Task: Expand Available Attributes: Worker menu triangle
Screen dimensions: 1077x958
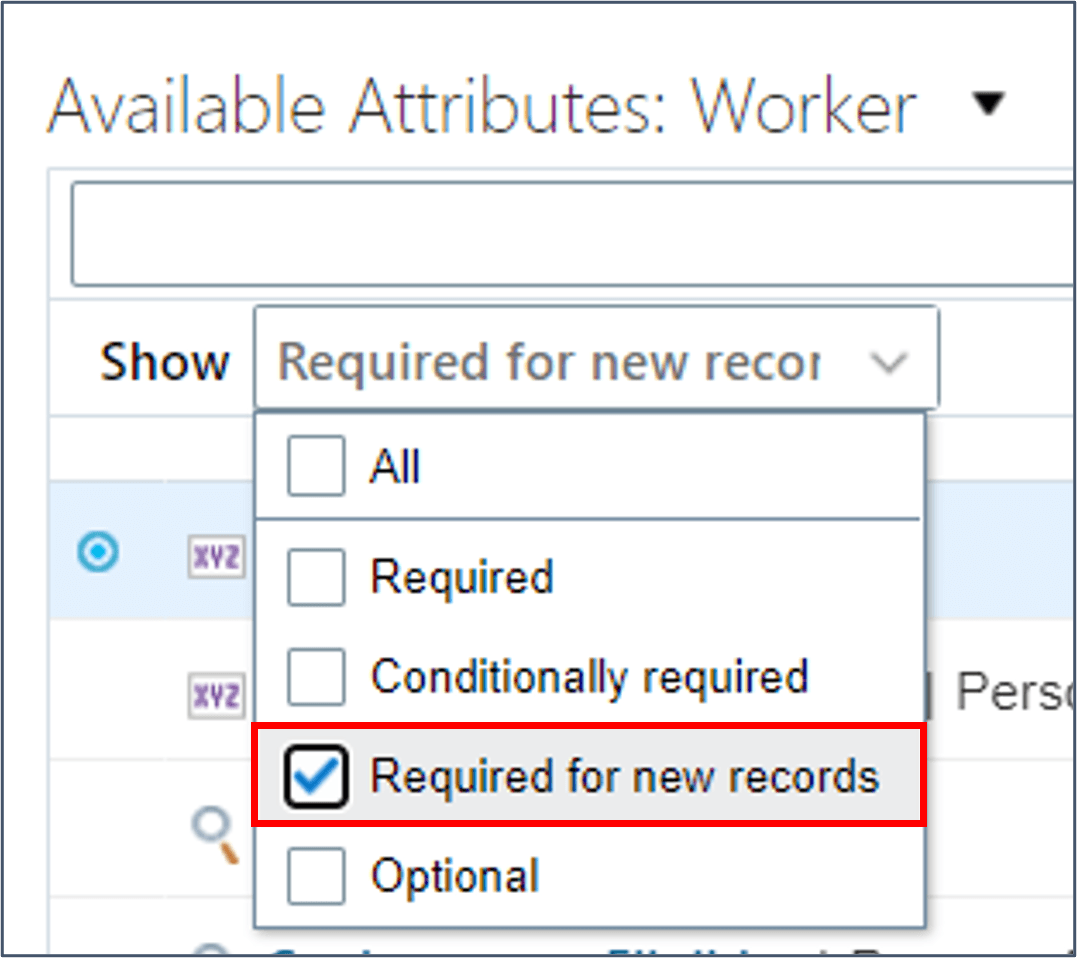Action: point(989,104)
